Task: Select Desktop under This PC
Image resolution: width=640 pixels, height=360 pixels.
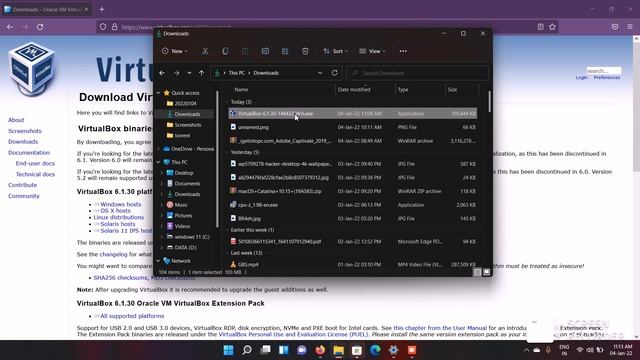Action: [x=184, y=173]
